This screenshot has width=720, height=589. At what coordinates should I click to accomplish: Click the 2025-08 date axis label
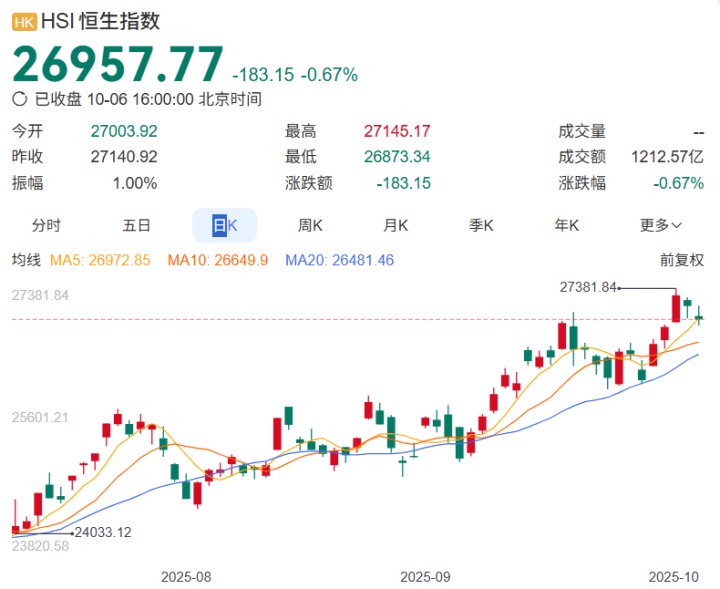coord(186,577)
